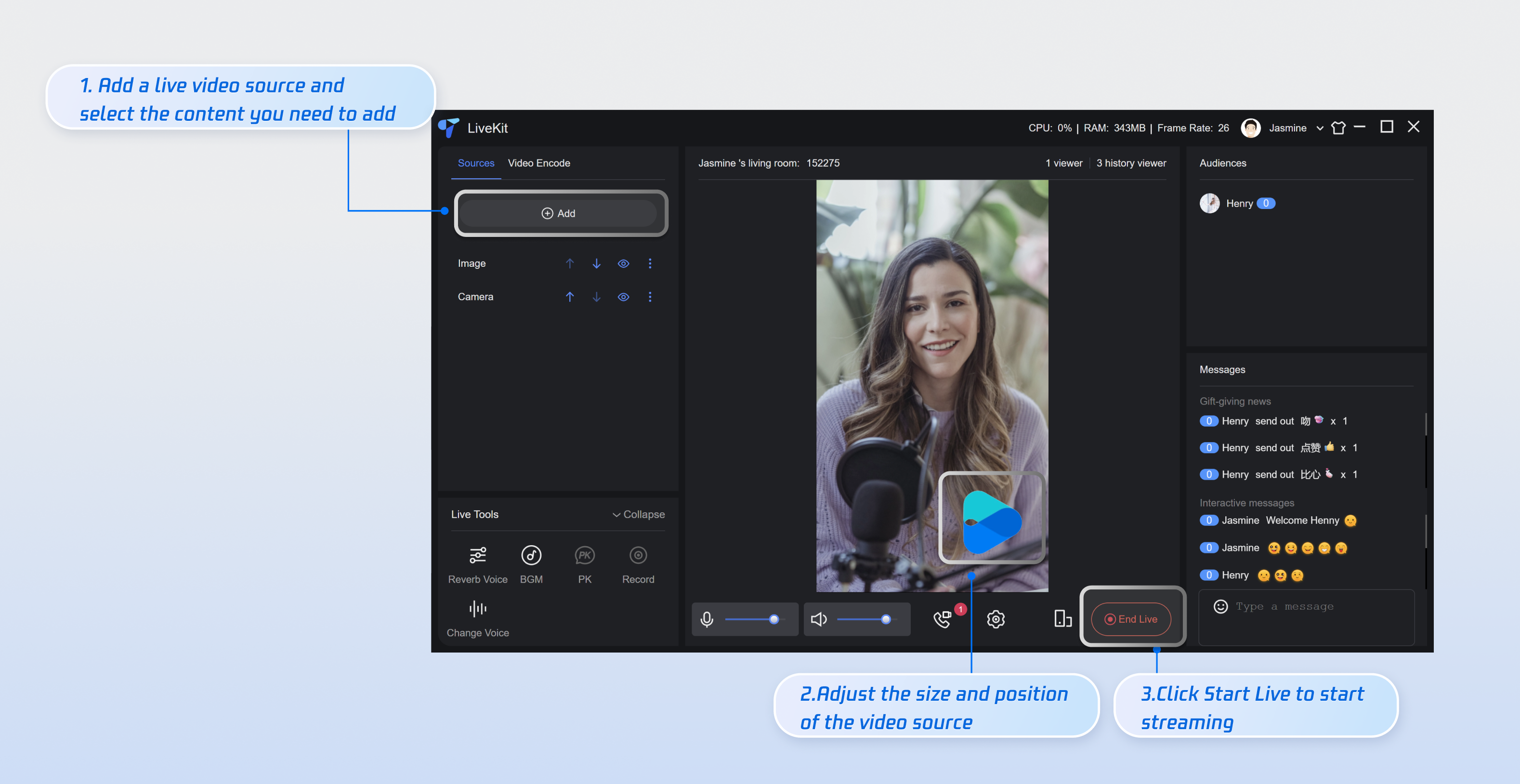Open the Jasmine account dropdown
This screenshot has width=1520, height=784.
(x=1319, y=128)
